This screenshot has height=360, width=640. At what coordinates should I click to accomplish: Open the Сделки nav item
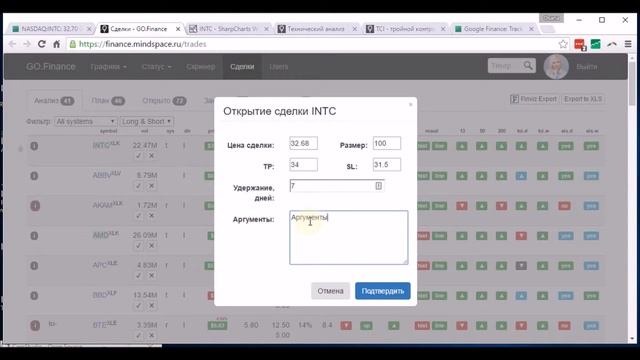click(x=242, y=67)
